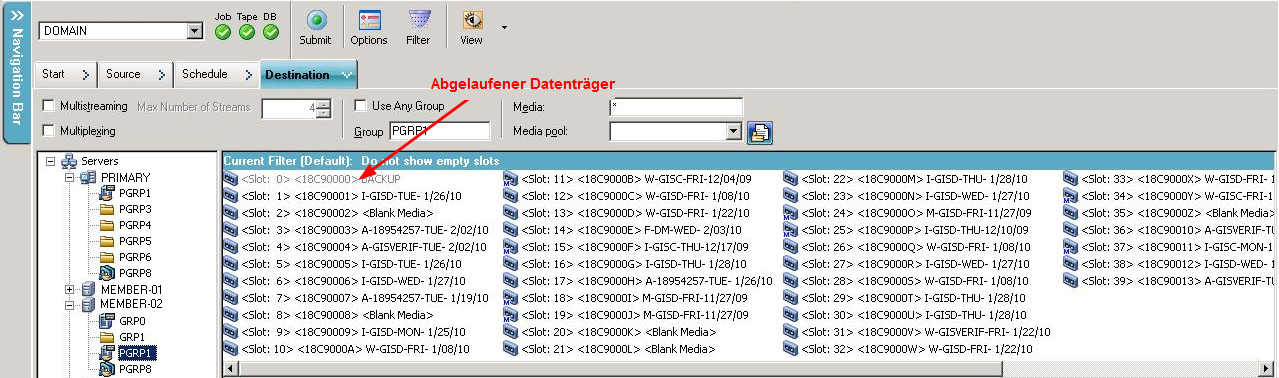Click tape icon of Slot 34
Viewport: 1279px width, 378px height.
tap(1070, 196)
